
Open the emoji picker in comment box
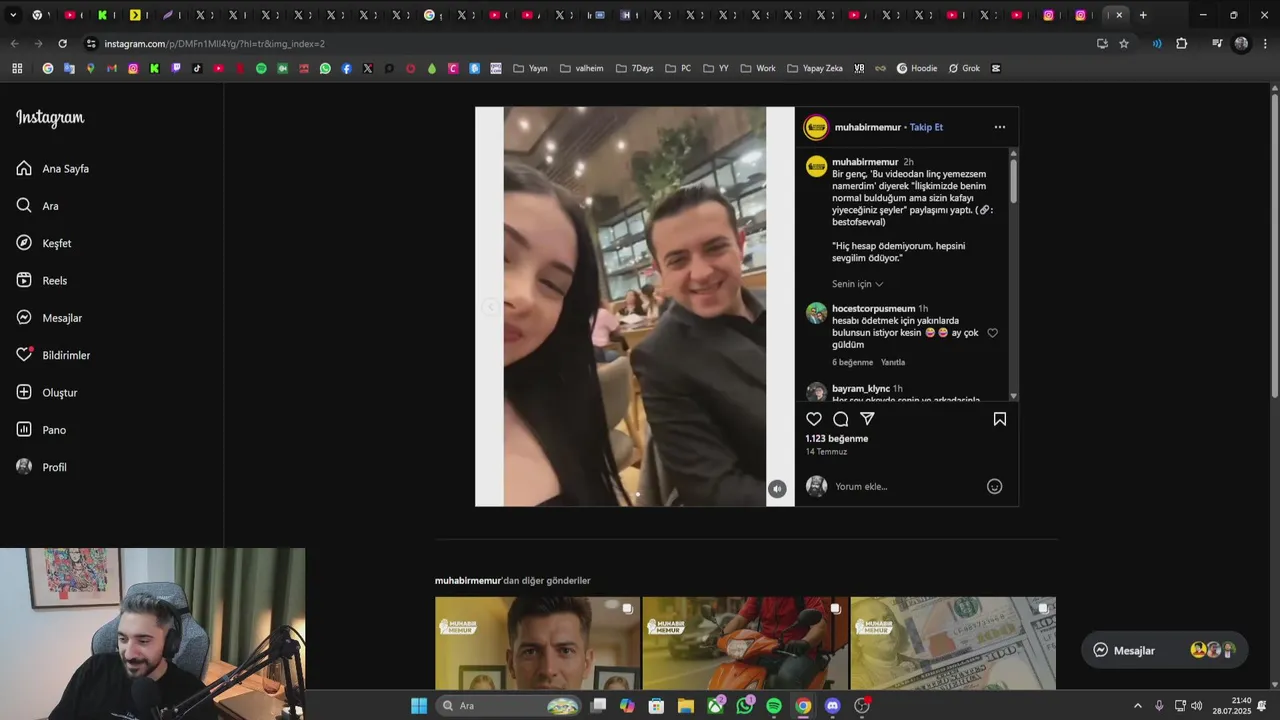994,486
